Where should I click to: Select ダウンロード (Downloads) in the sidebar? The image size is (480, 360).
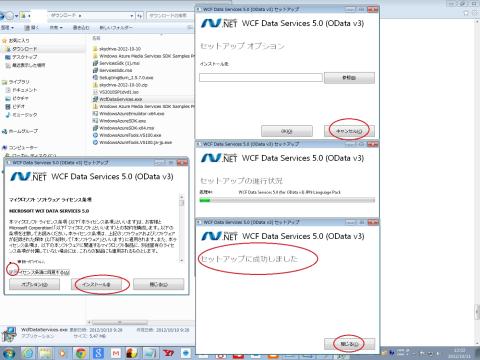pos(25,49)
